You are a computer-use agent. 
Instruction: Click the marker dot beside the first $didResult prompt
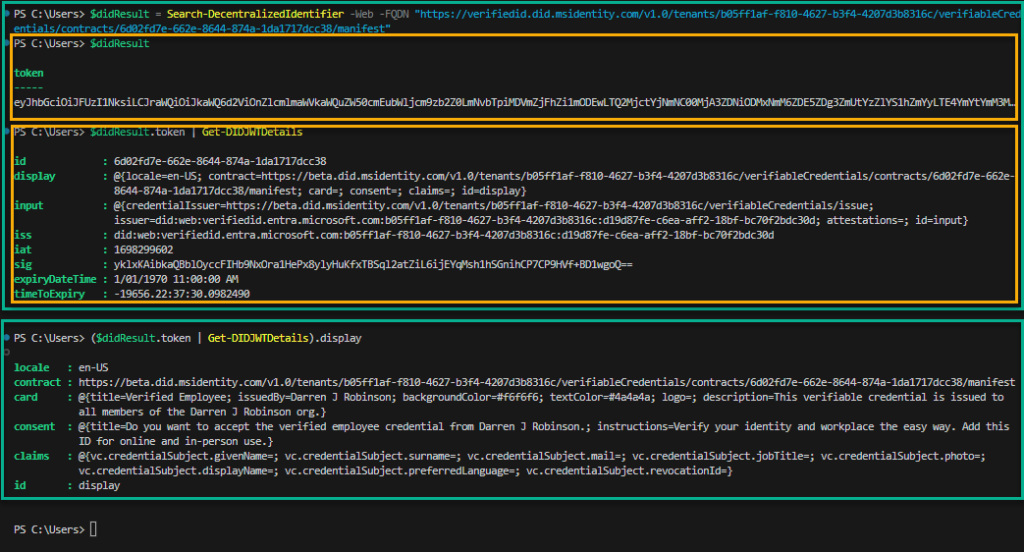click(6, 45)
